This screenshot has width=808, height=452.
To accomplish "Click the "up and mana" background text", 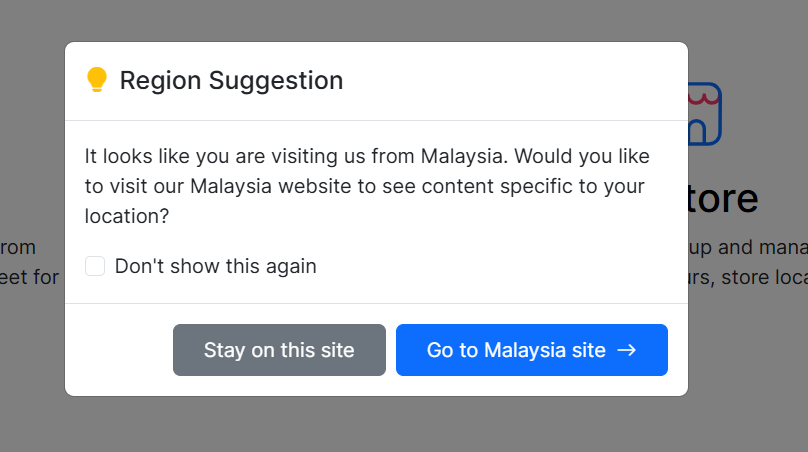I will pos(748,247).
